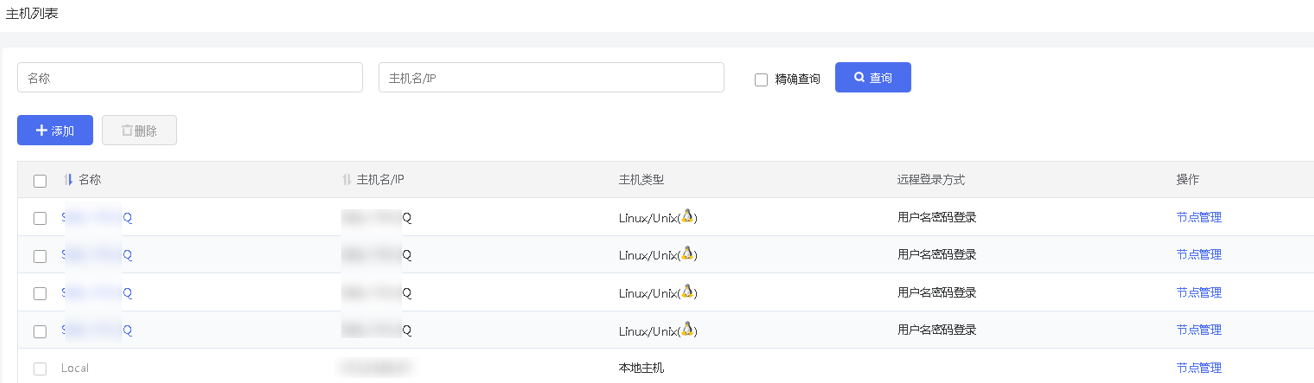Click the Linux penguin icon in second row
The height and width of the screenshot is (383, 1314).
[687, 254]
